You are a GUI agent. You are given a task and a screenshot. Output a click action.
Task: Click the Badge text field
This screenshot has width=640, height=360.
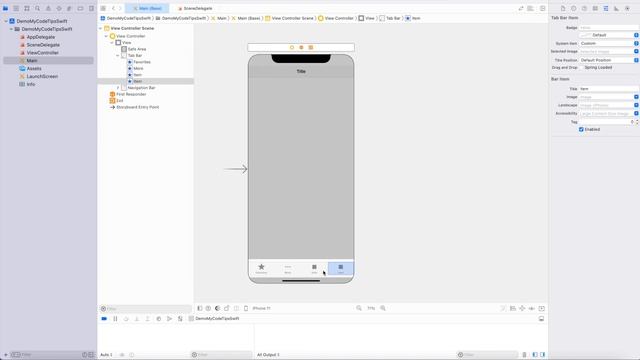pyautogui.click(x=609, y=27)
